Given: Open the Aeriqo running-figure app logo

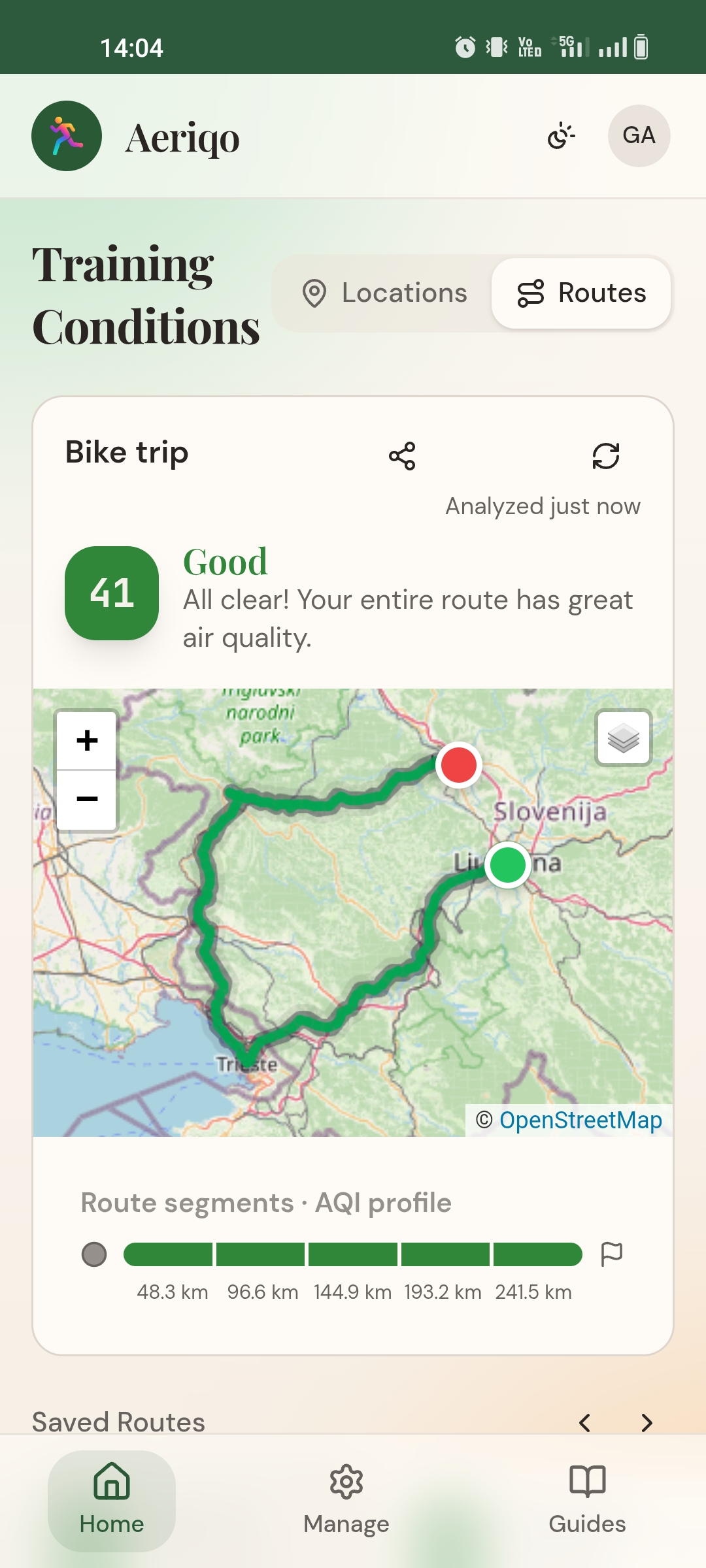Looking at the screenshot, I should pyautogui.click(x=66, y=137).
